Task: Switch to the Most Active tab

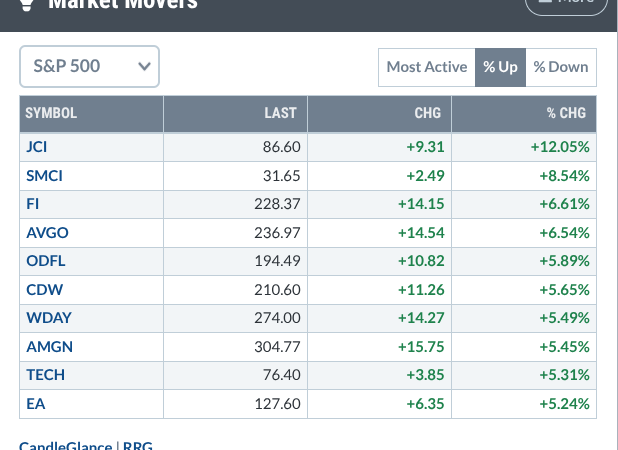Action: [x=427, y=67]
